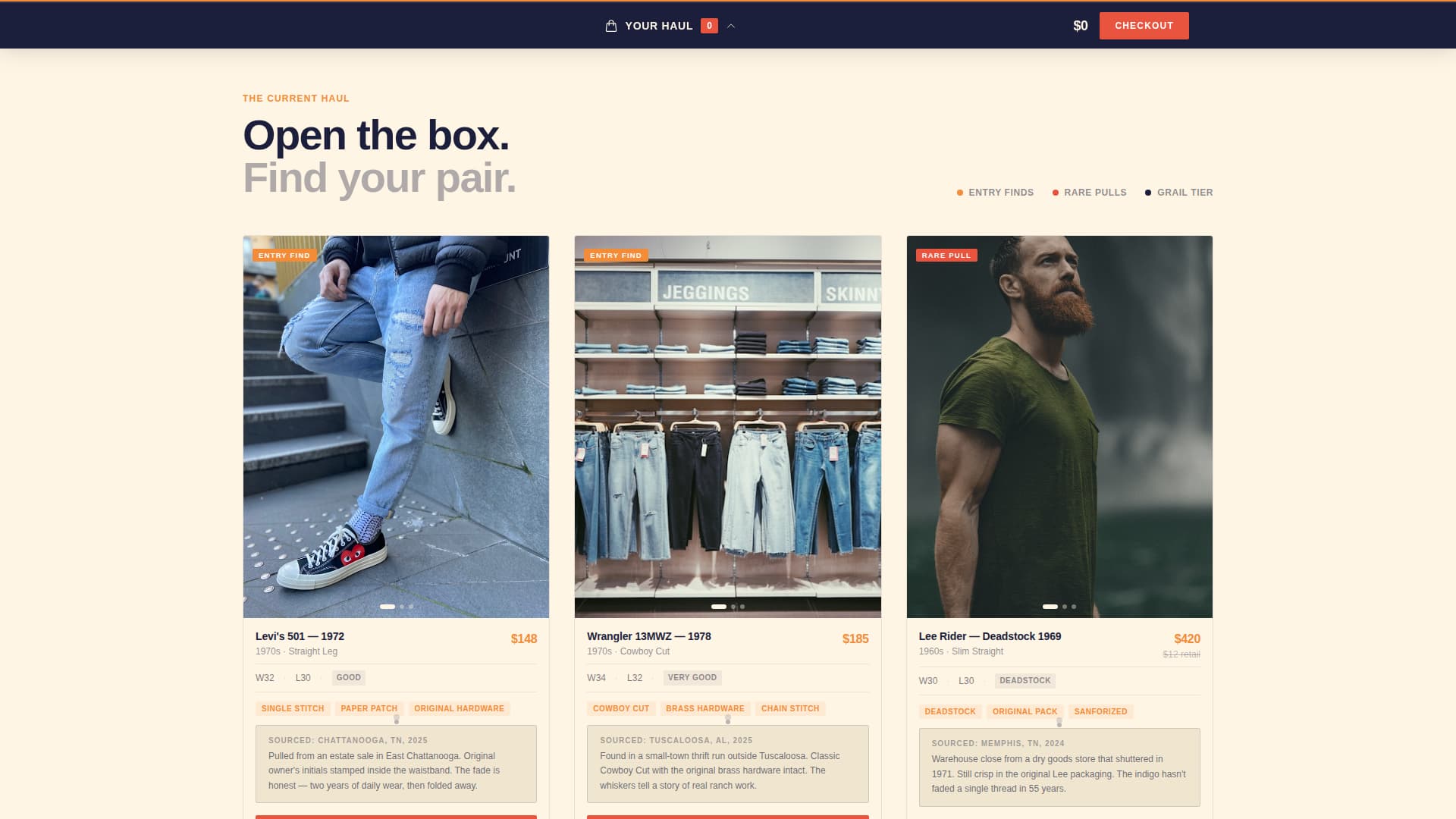Select first carousel dot on Wrangler photo
Screen dimensions: 1456x819
(719, 607)
